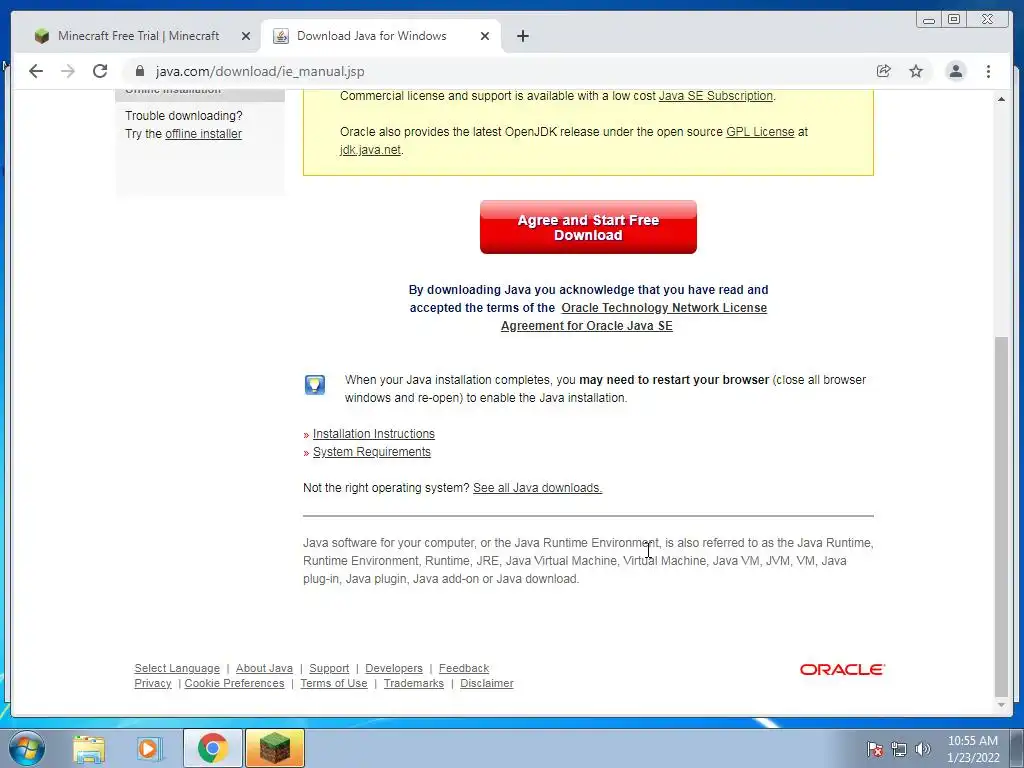Viewport: 1024px width, 768px height.
Task: Click the lightbulb tip icon
Action: (315, 385)
